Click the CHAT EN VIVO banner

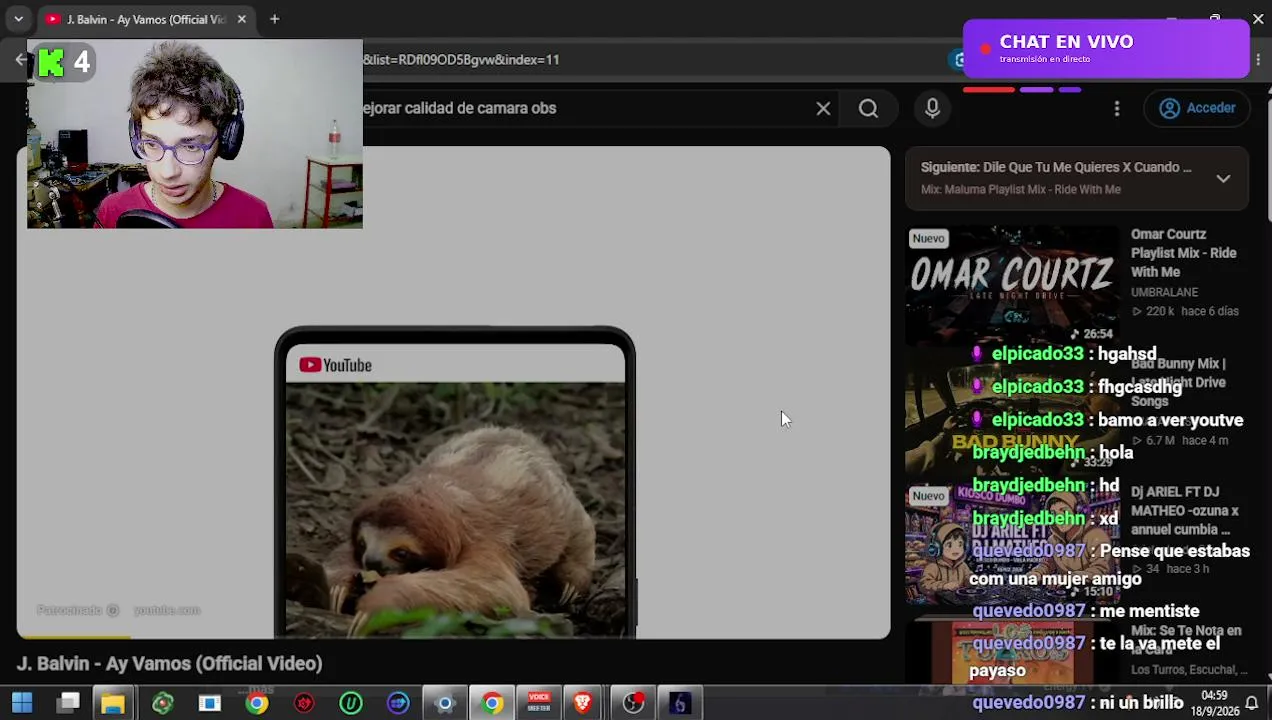[1106, 48]
